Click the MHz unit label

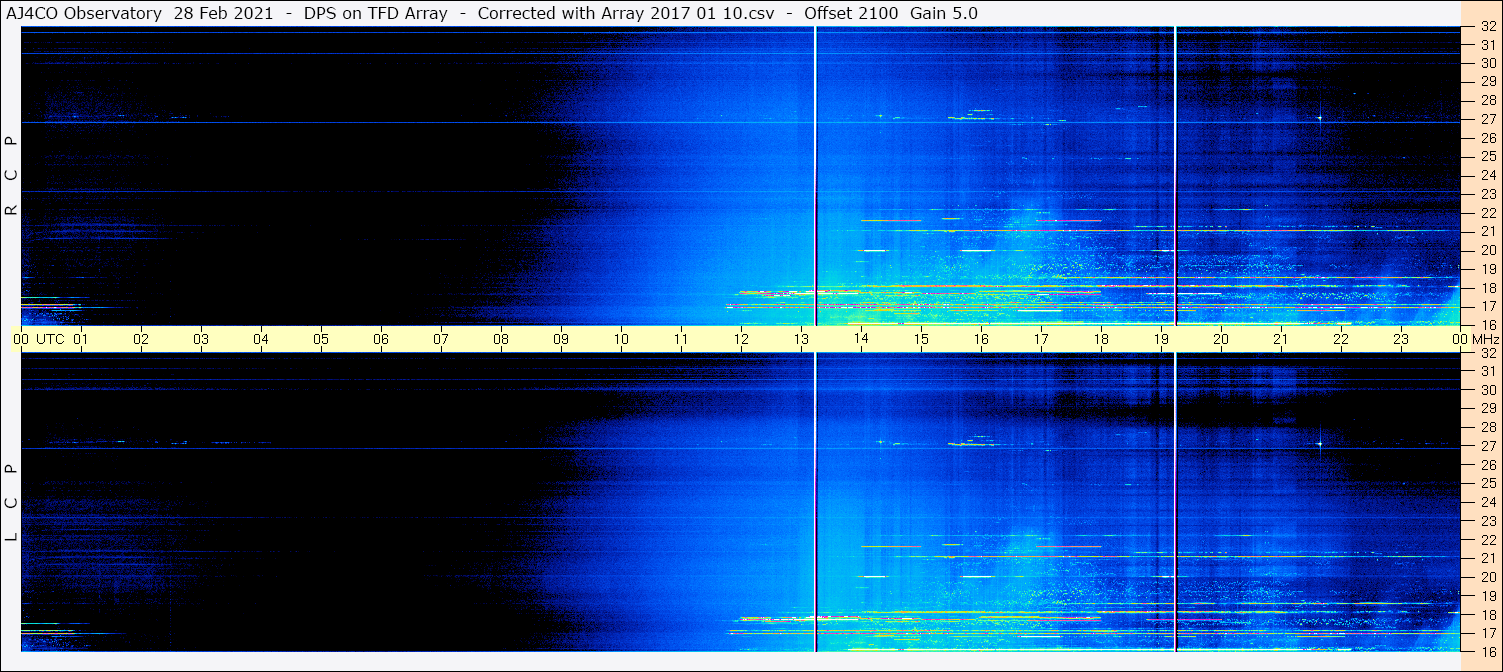1485,339
